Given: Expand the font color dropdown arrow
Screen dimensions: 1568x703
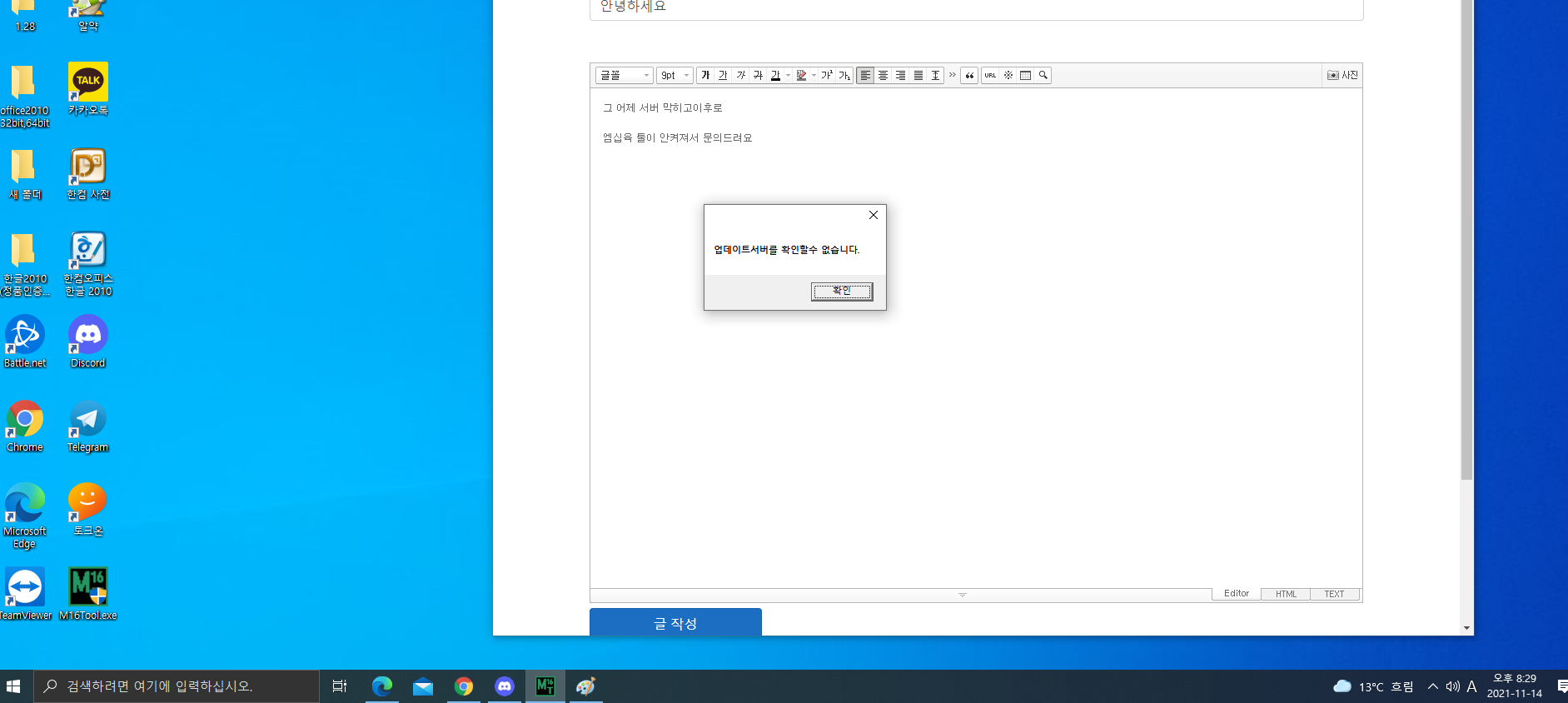Looking at the screenshot, I should coord(788,76).
